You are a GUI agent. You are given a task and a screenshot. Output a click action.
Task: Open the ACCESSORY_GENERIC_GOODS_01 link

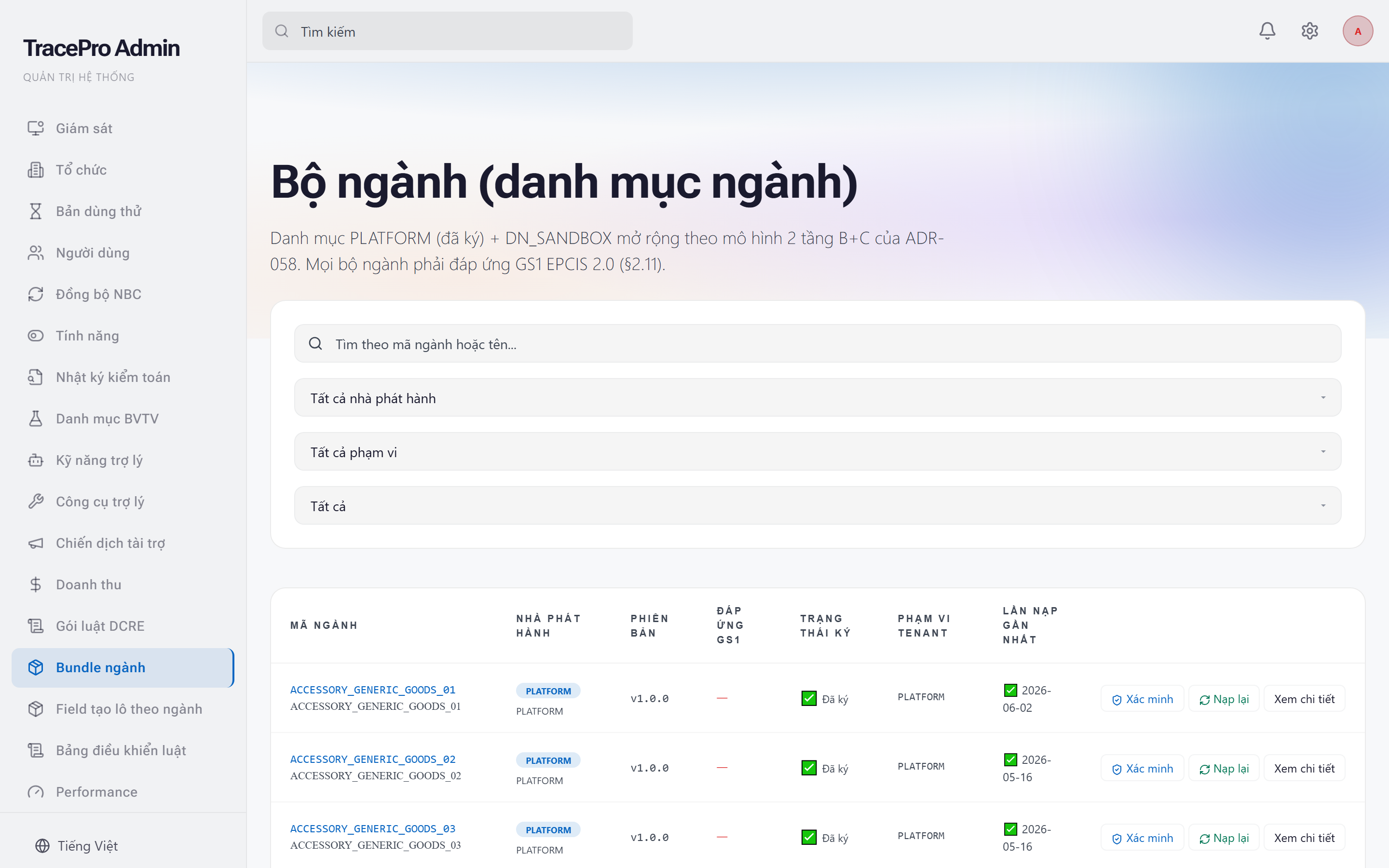click(x=372, y=690)
